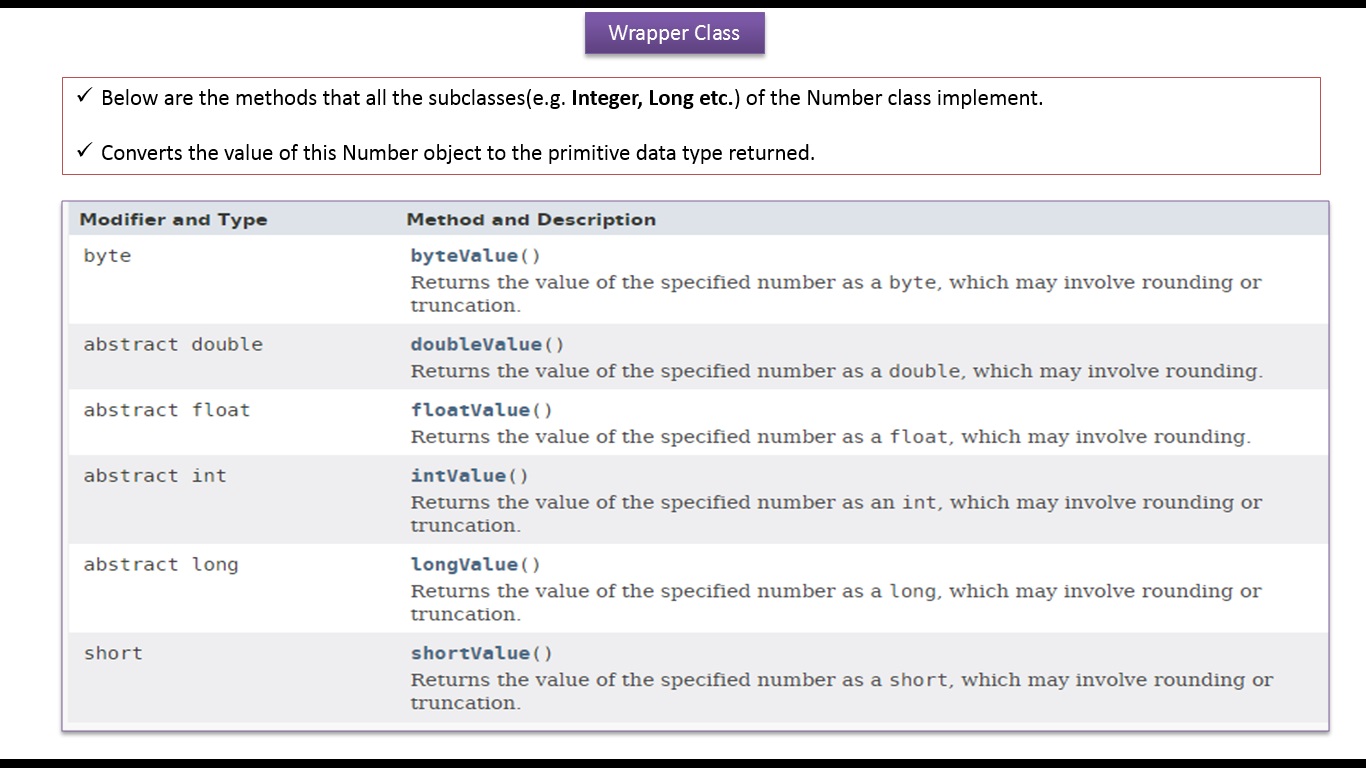Click the shortValue() method link
1366x768 pixels.
(x=481, y=654)
